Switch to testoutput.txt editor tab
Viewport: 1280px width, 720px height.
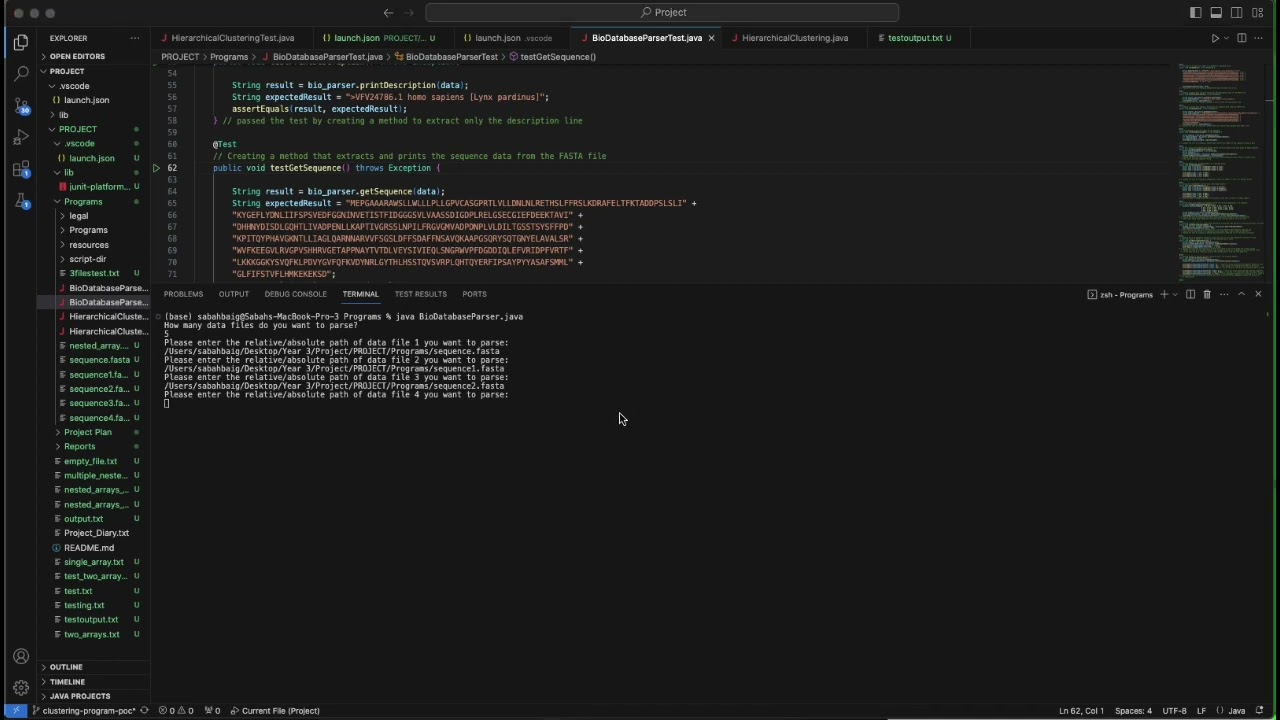[x=915, y=38]
